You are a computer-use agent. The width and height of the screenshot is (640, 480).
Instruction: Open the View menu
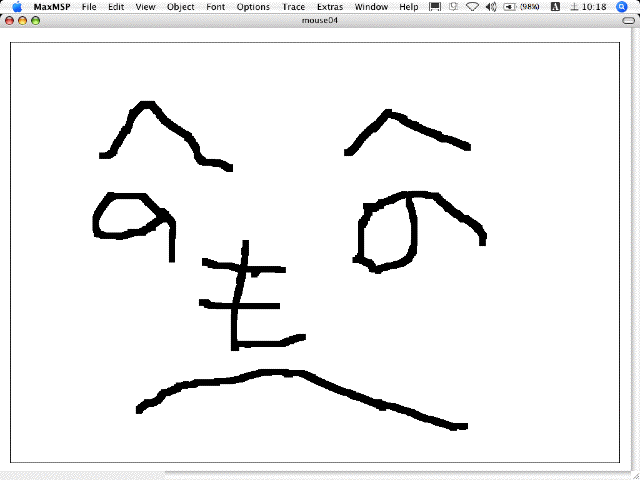tap(145, 7)
